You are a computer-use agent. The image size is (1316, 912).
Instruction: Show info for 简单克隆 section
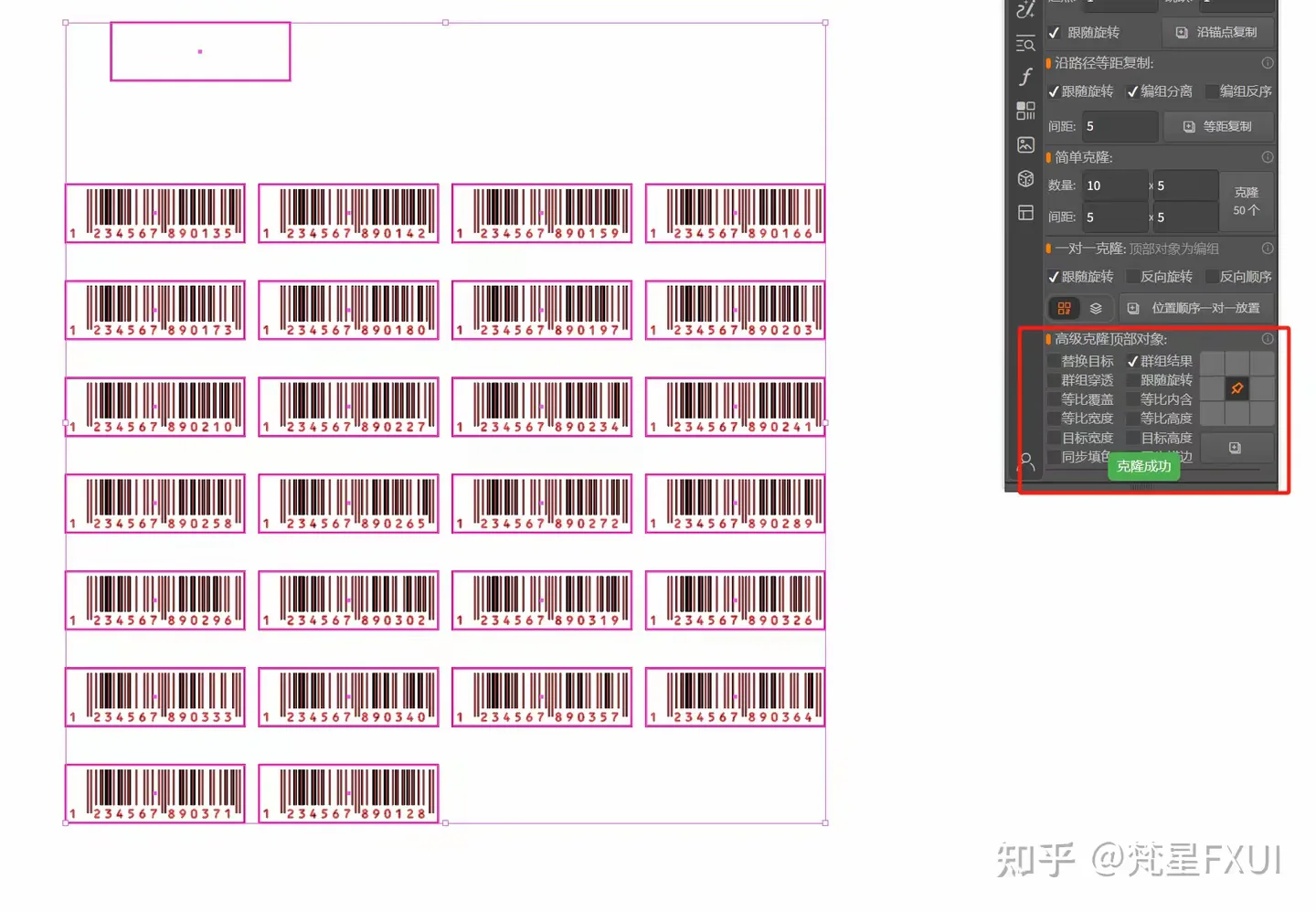click(x=1268, y=157)
